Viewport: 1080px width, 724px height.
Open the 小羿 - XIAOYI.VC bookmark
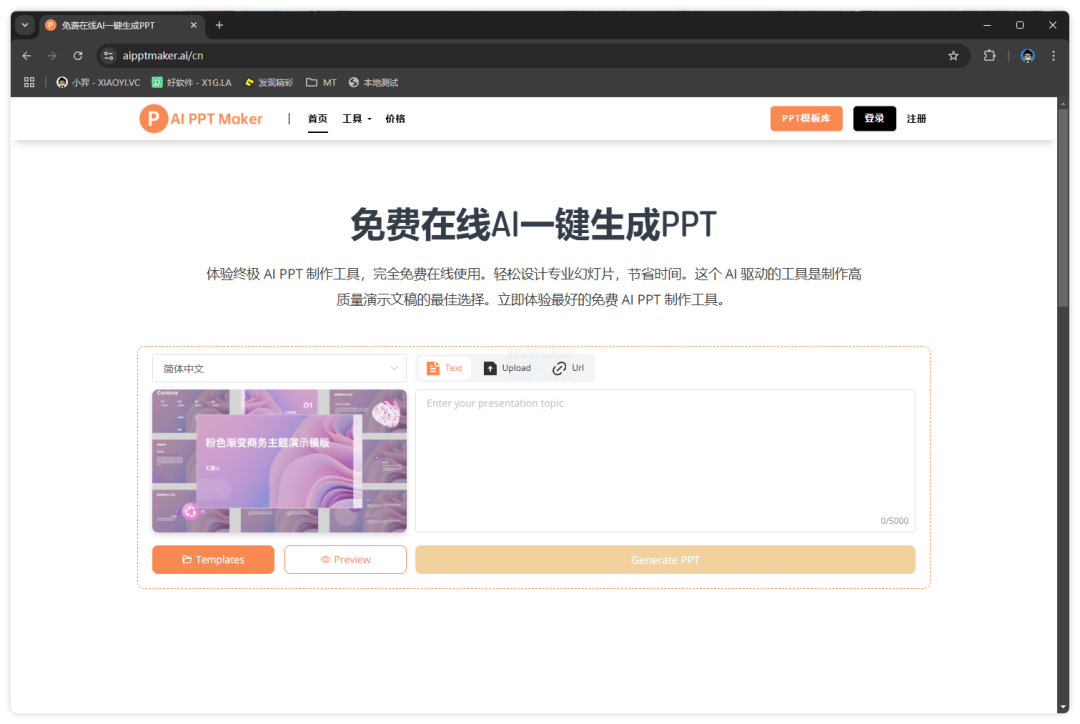pyautogui.click(x=98, y=82)
